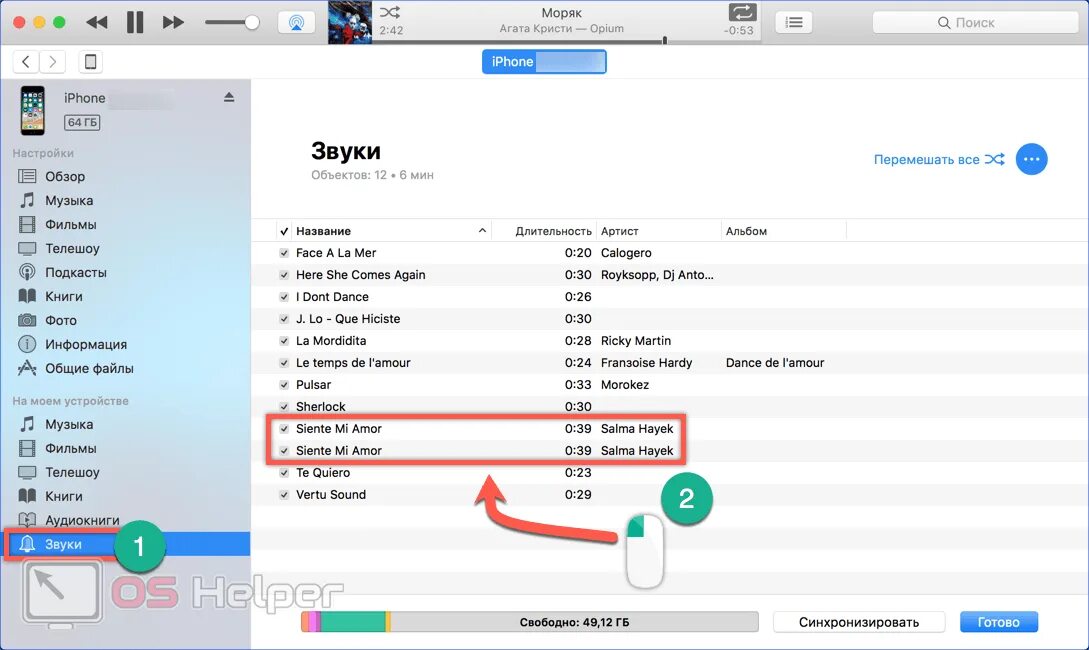Open Аудиокниги in device sidebar
The height and width of the screenshot is (650, 1089).
82,520
